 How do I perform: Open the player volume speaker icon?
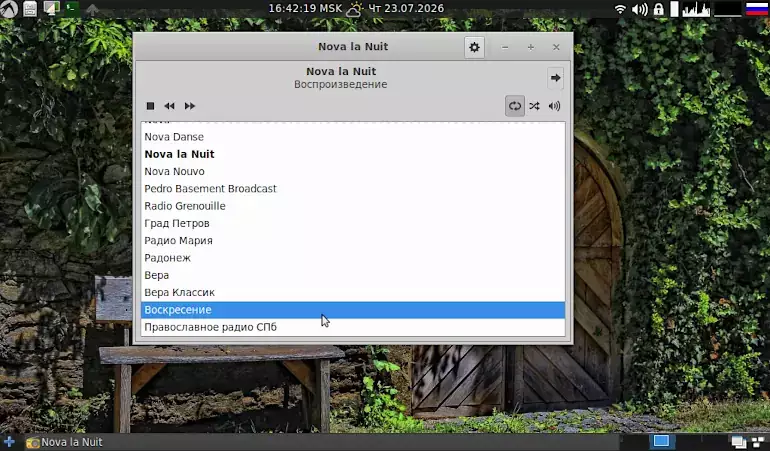click(554, 106)
